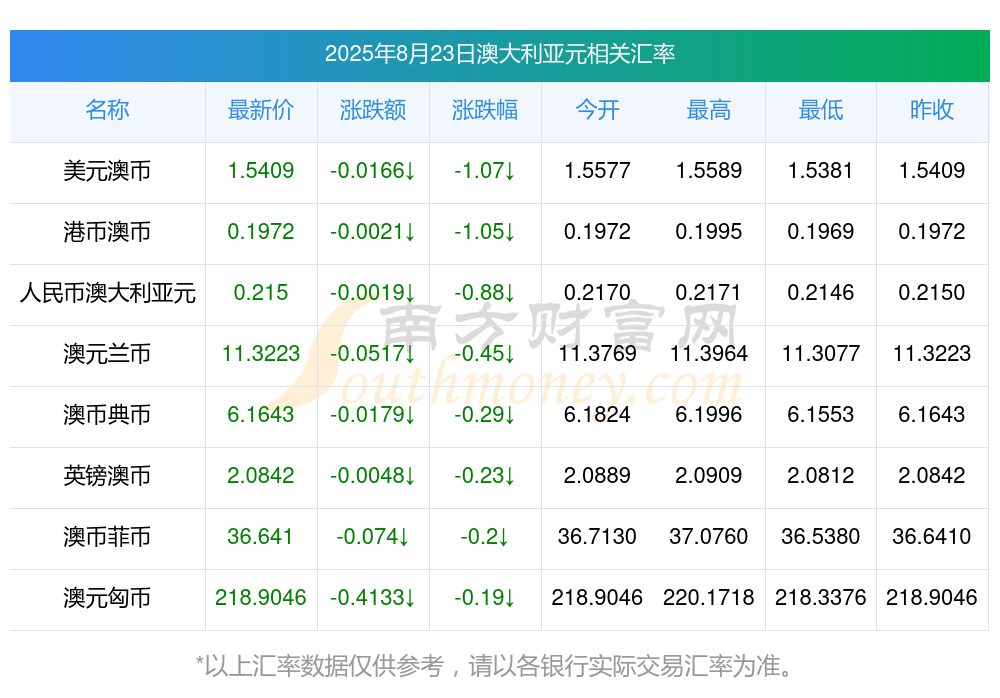Click the 最低 column header
This screenshot has width=1000, height=698.
tap(821, 110)
